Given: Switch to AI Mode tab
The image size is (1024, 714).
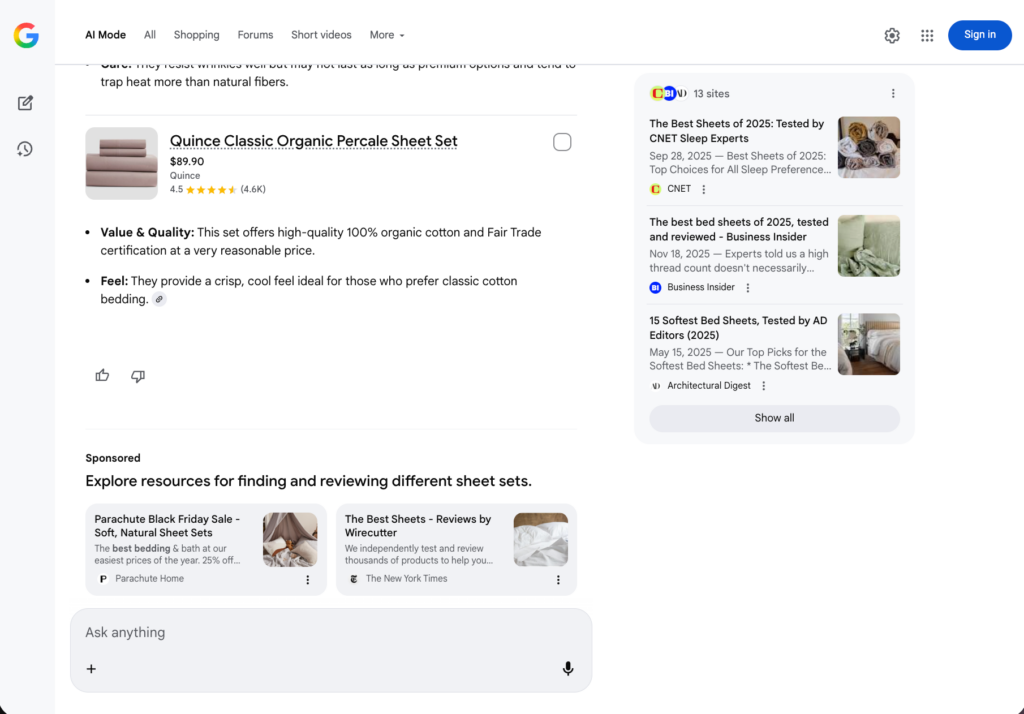Looking at the screenshot, I should pyautogui.click(x=105, y=35).
